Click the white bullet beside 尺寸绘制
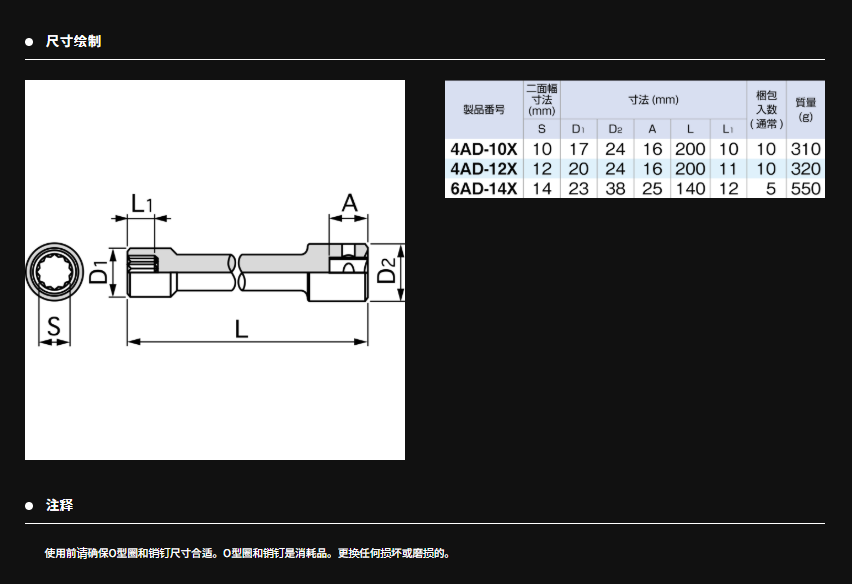Viewport: 852px width, 584px height. pos(30,41)
